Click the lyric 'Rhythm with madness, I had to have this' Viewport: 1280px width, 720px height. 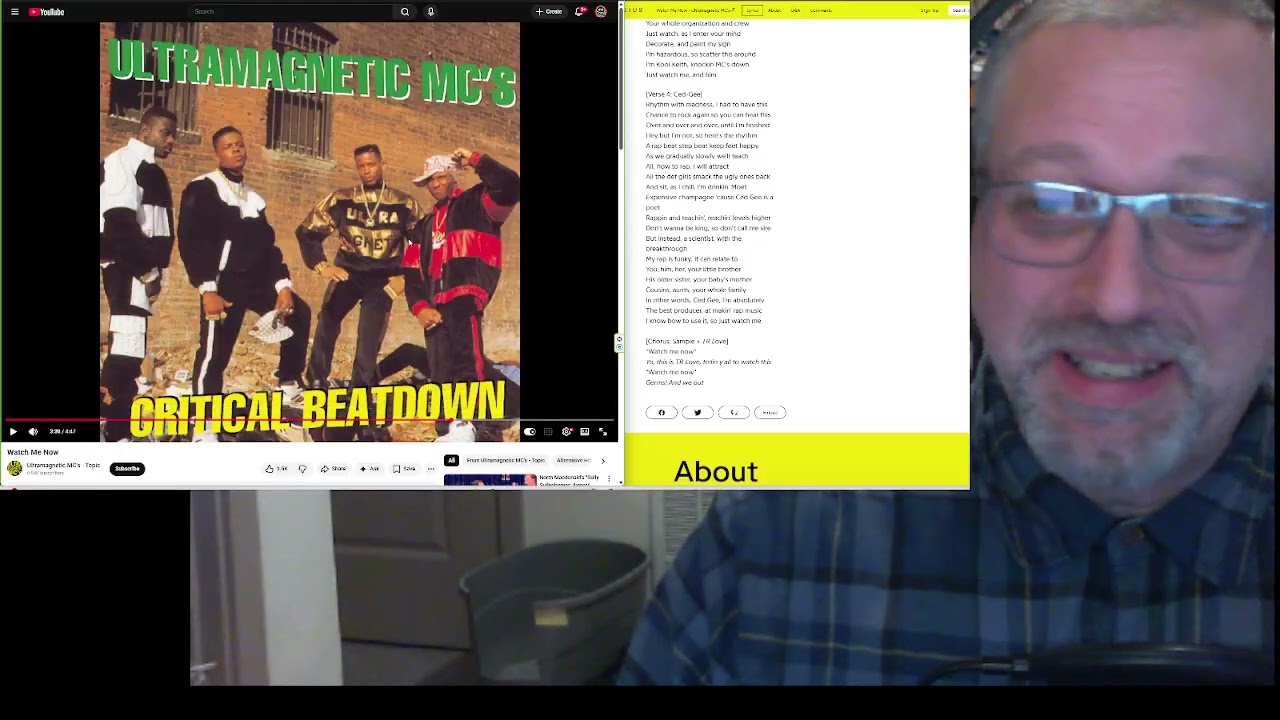click(706, 104)
